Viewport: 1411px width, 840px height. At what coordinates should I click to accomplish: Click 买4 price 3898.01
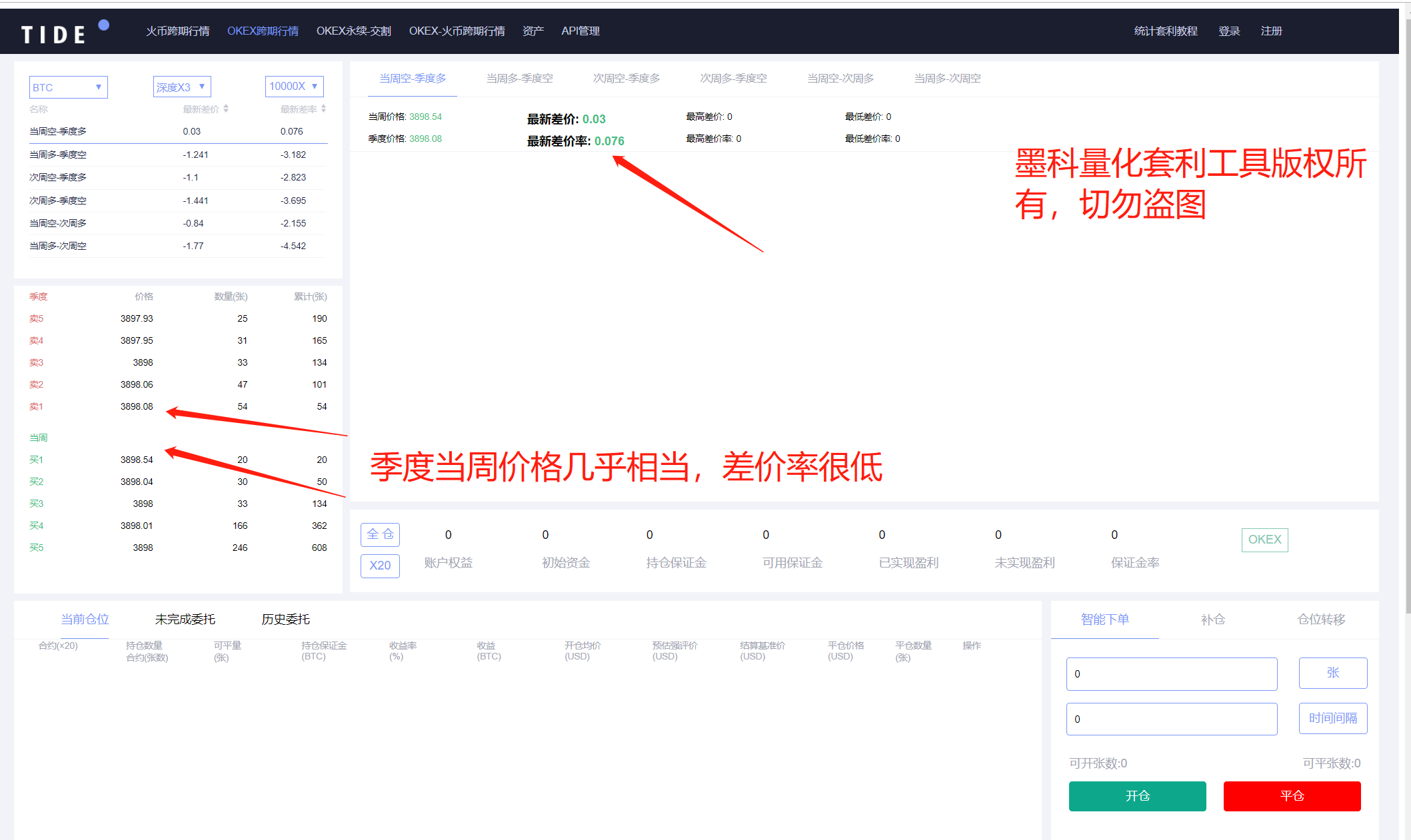[x=137, y=526]
